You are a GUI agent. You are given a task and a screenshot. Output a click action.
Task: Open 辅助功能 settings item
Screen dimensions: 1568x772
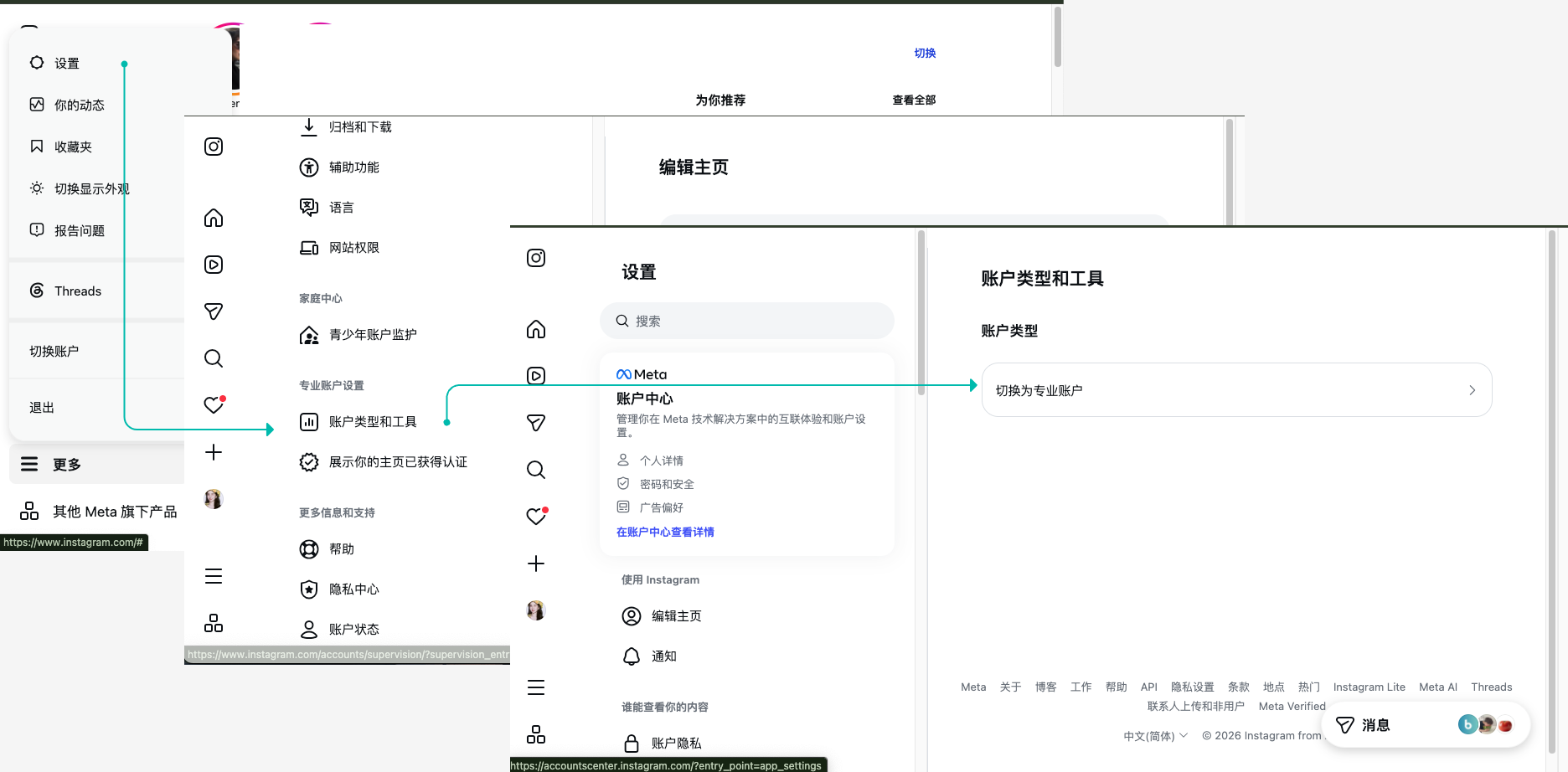339,167
